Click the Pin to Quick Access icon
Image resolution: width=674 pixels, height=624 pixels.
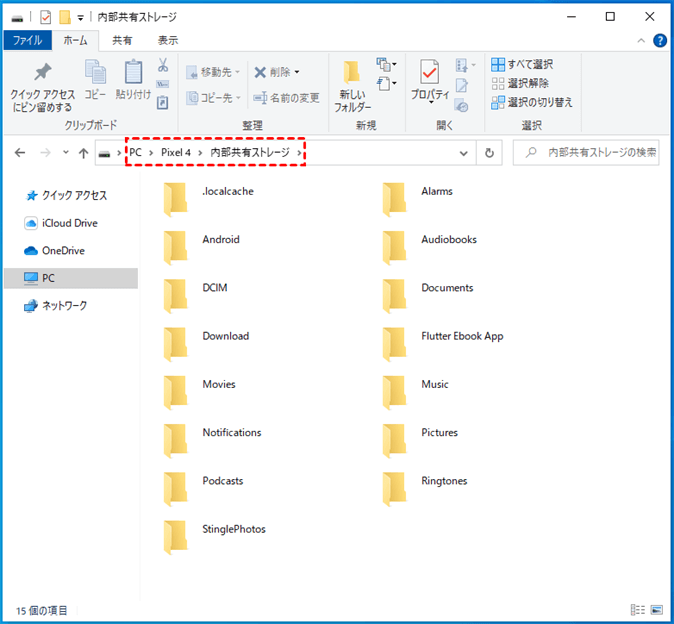(x=42, y=73)
